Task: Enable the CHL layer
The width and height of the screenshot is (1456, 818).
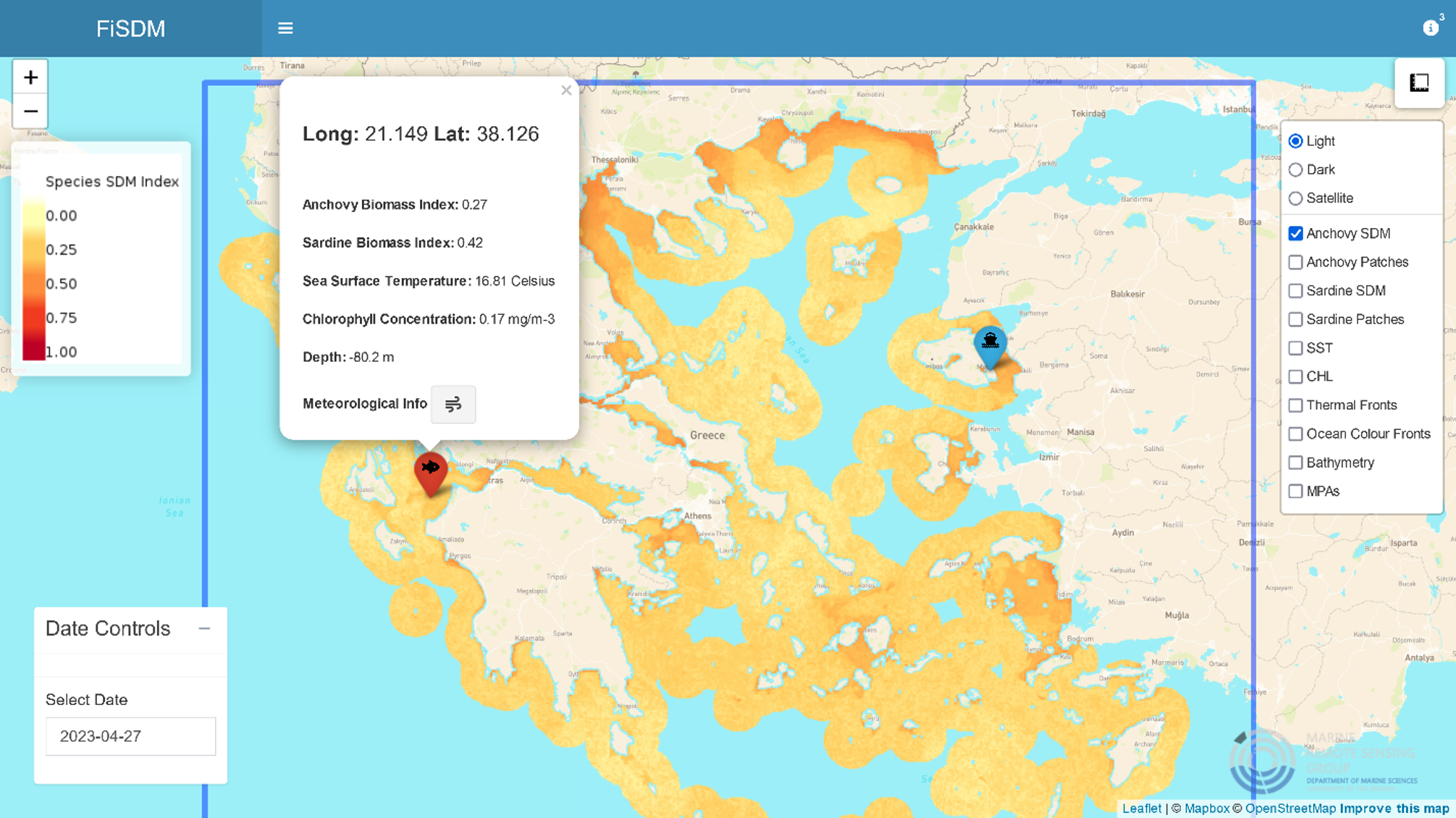Action: click(1295, 376)
